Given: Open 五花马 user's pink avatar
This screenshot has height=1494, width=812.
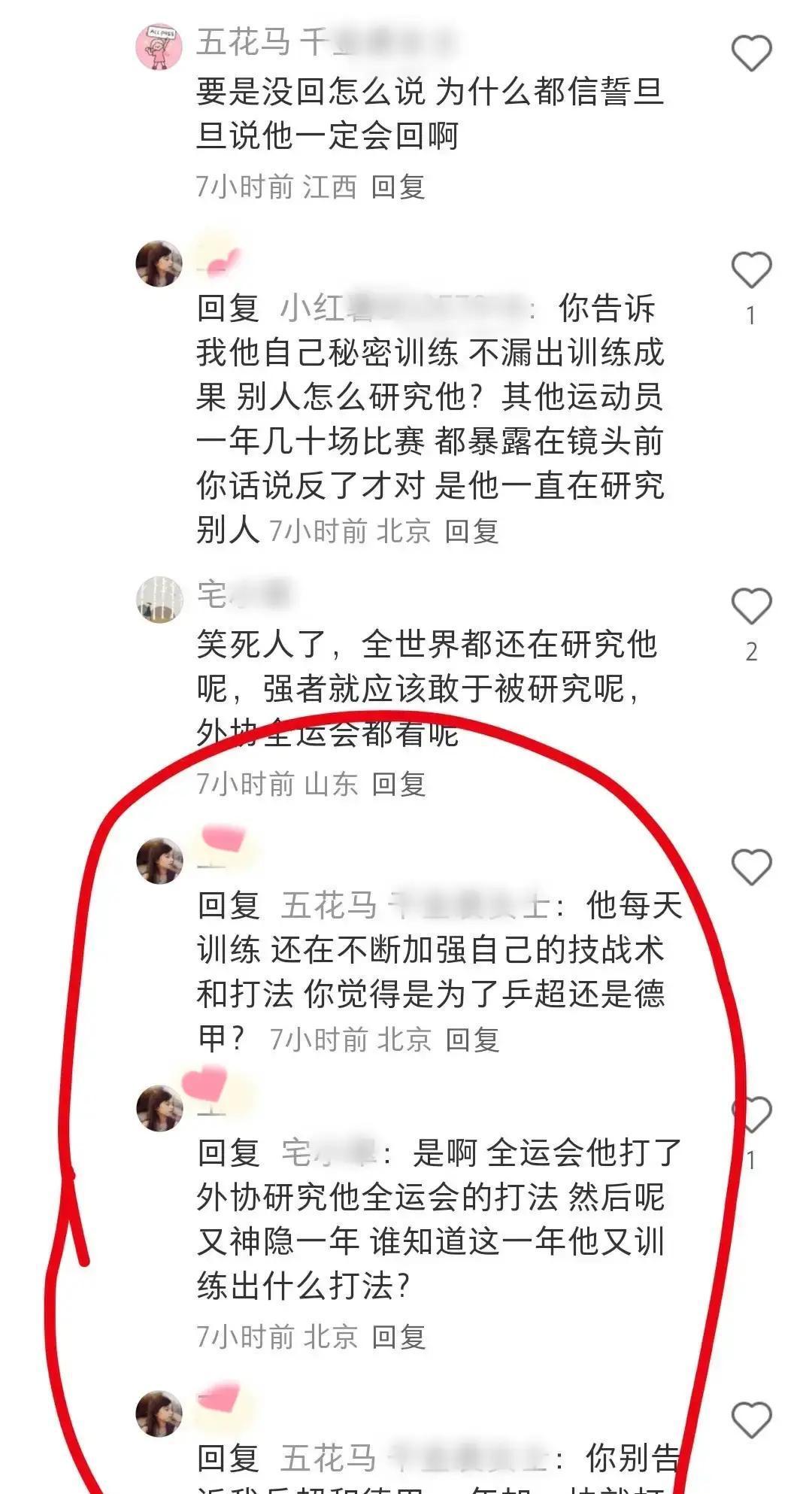Looking at the screenshot, I should tap(159, 46).
